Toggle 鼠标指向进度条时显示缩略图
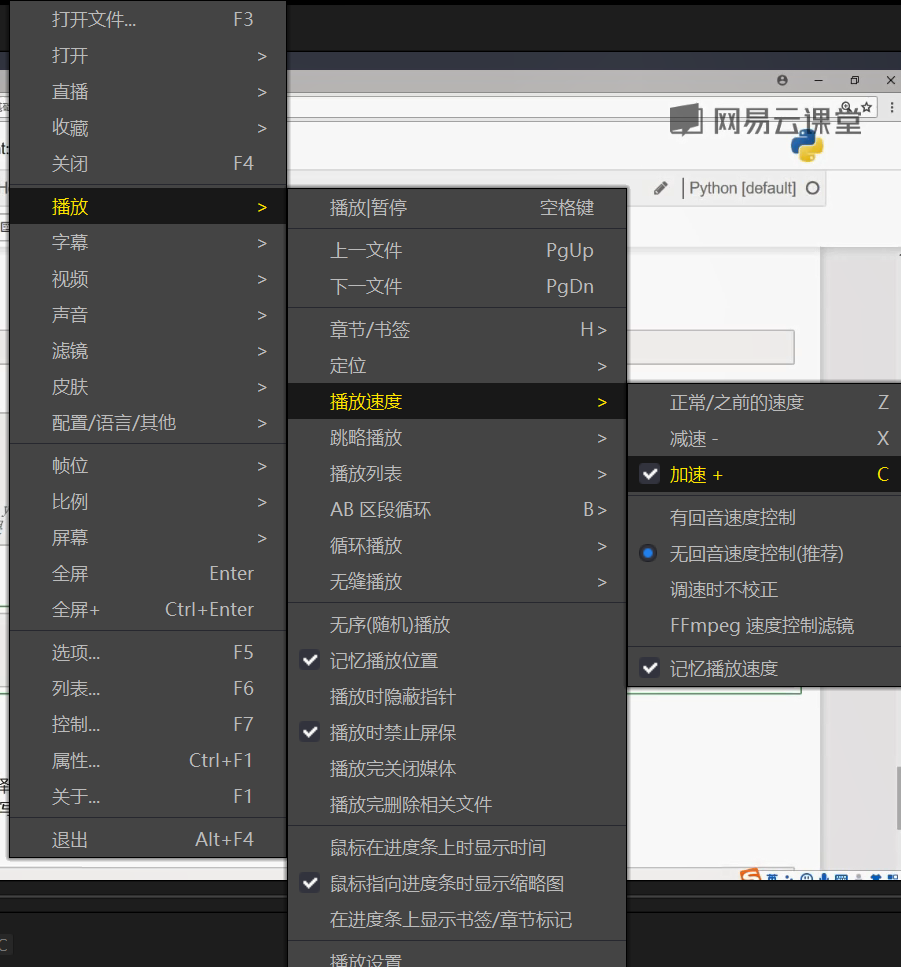Viewport: 901px width, 967px height. click(457, 883)
